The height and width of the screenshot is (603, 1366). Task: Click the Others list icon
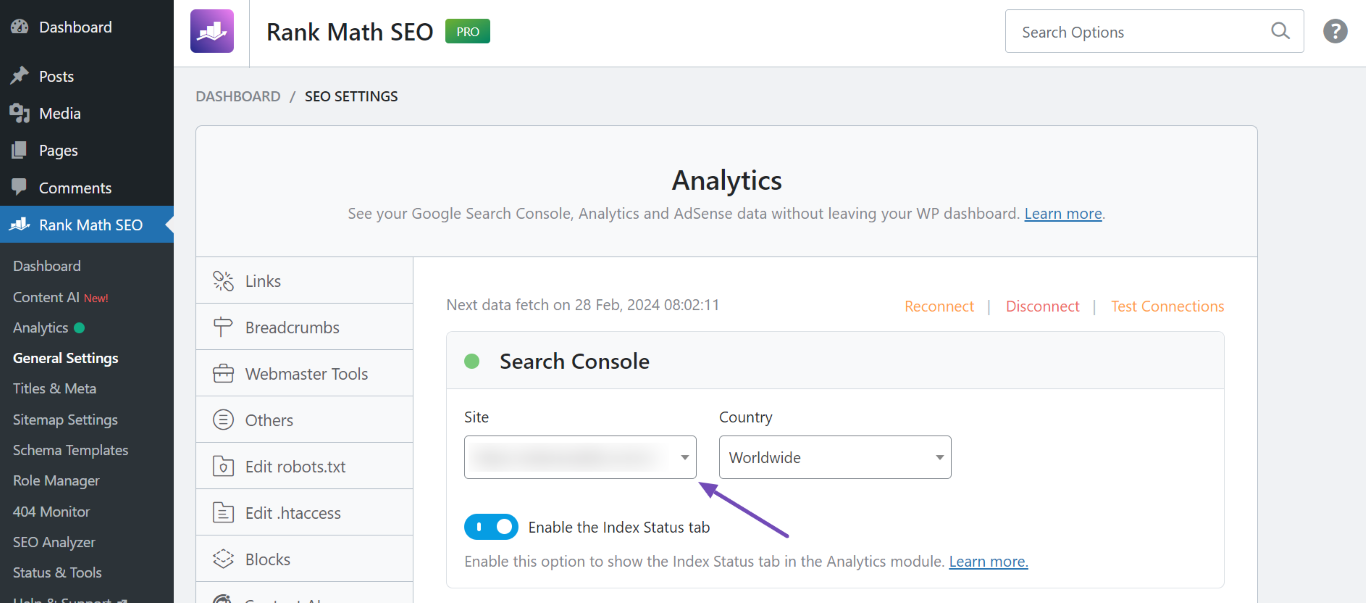224,420
